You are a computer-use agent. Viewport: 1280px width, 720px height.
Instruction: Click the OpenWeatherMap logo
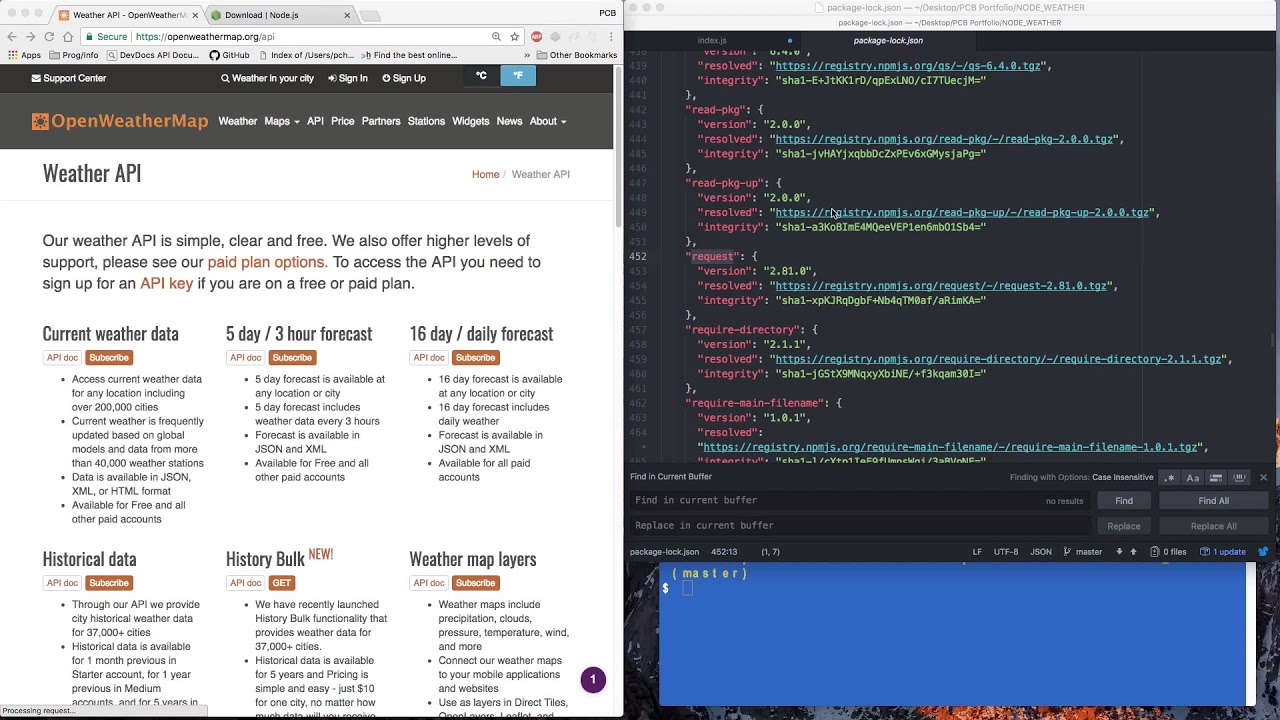pyautogui.click(x=120, y=121)
